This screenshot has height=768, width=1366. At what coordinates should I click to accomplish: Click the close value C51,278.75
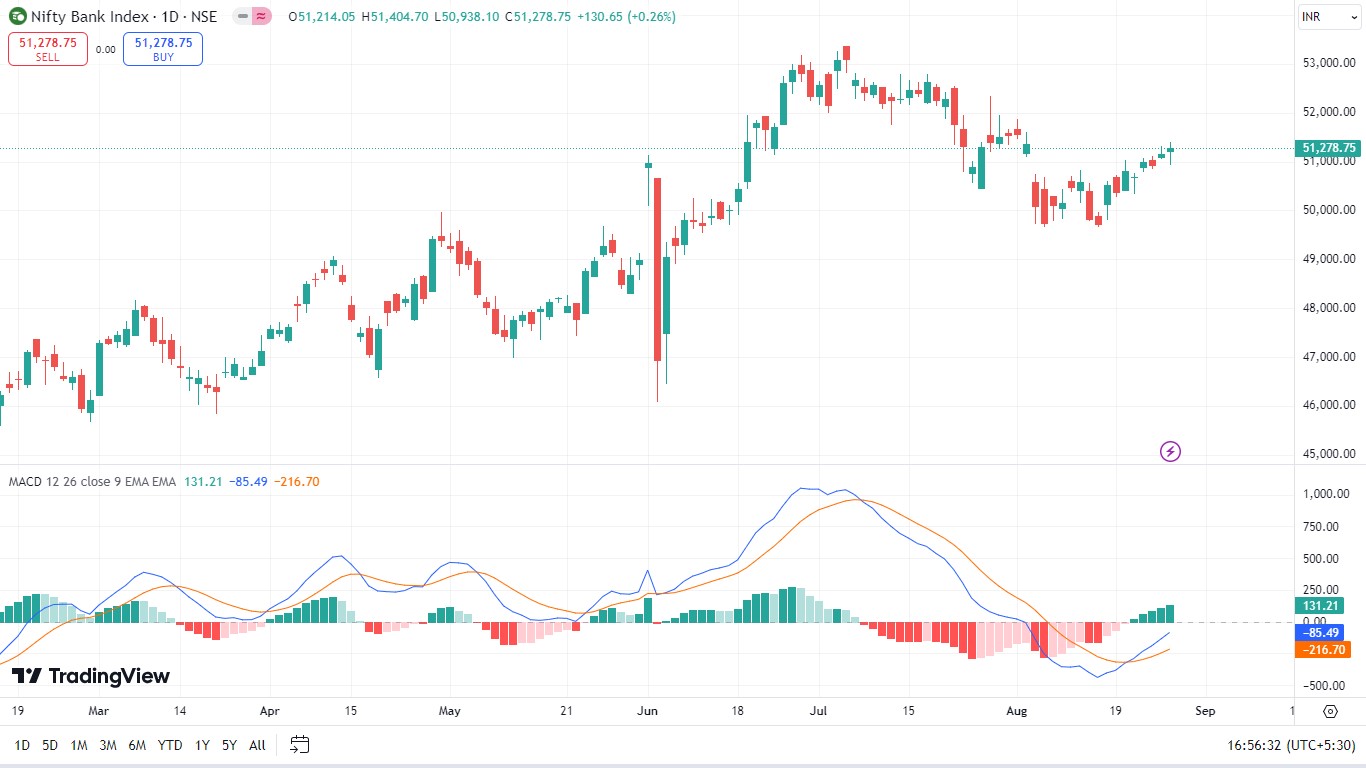[538, 17]
